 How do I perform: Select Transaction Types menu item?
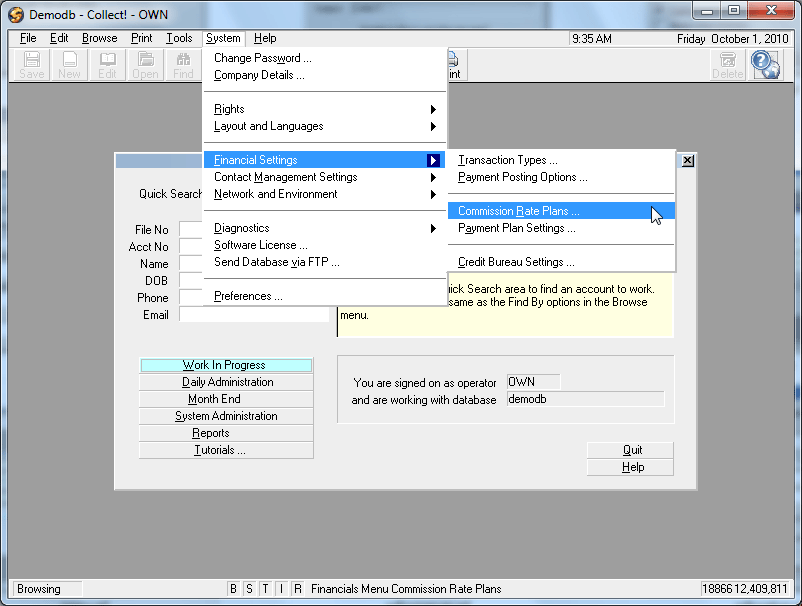tap(561, 160)
